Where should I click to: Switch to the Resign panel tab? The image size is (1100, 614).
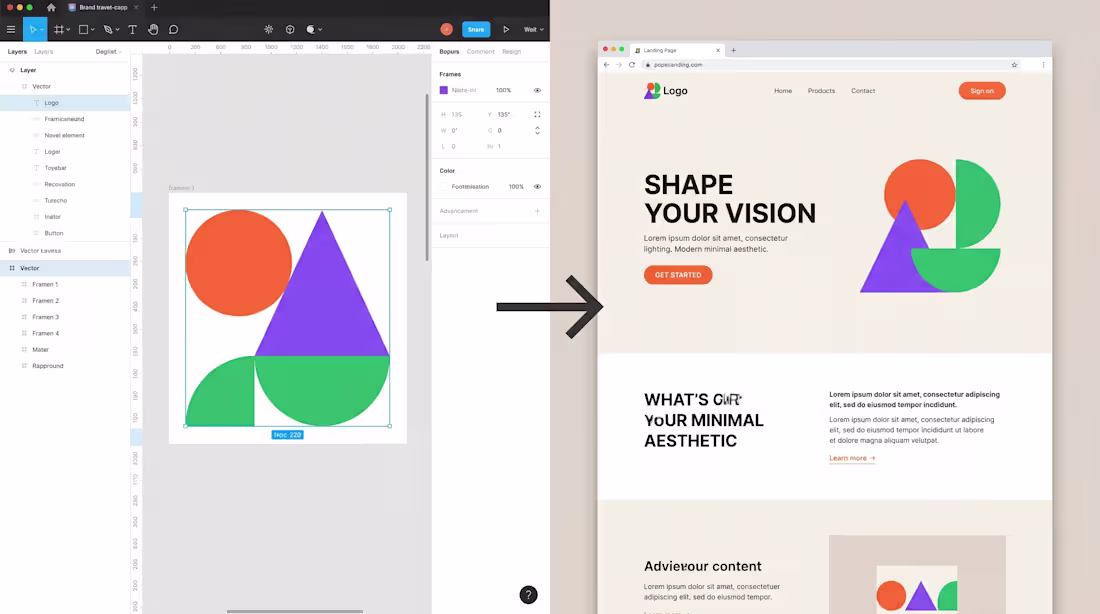click(x=511, y=52)
